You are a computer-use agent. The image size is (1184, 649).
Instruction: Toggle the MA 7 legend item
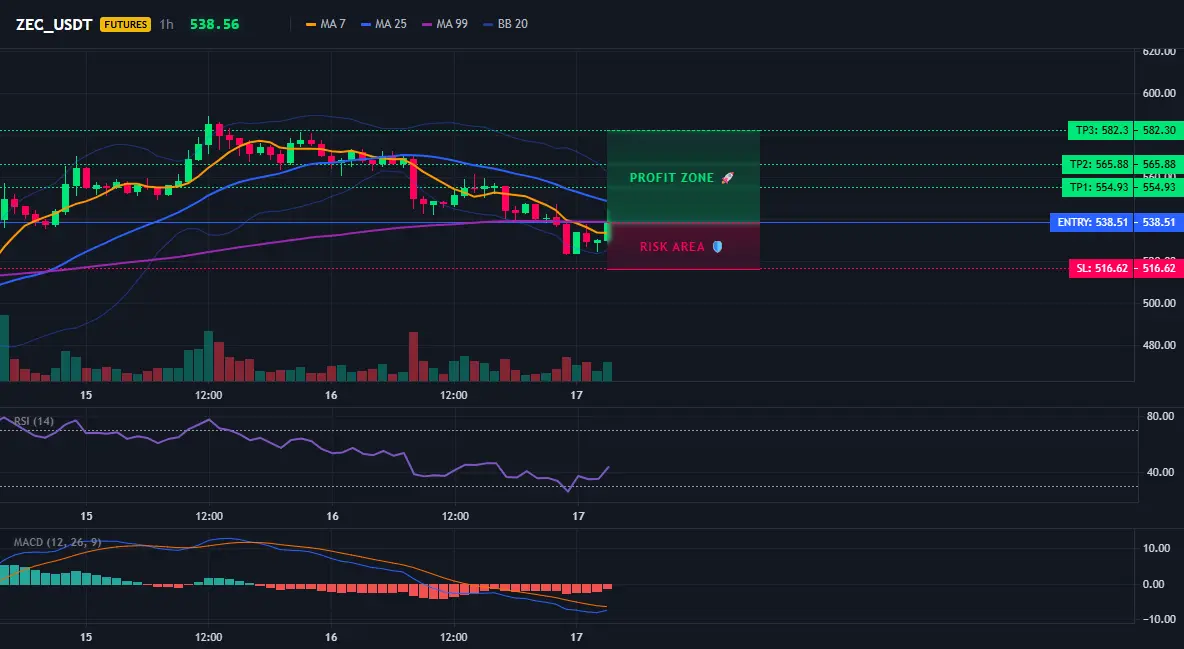point(325,24)
